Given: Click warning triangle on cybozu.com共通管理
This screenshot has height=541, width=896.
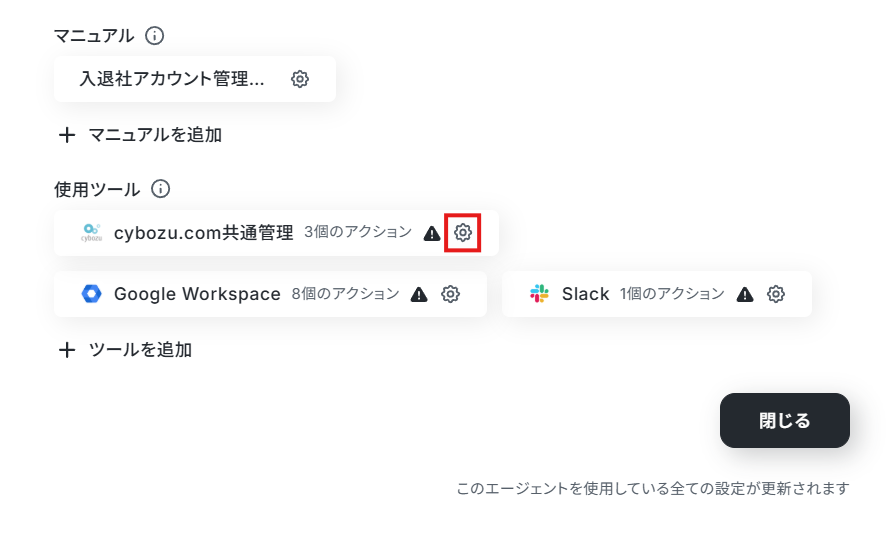Looking at the screenshot, I should point(432,233).
